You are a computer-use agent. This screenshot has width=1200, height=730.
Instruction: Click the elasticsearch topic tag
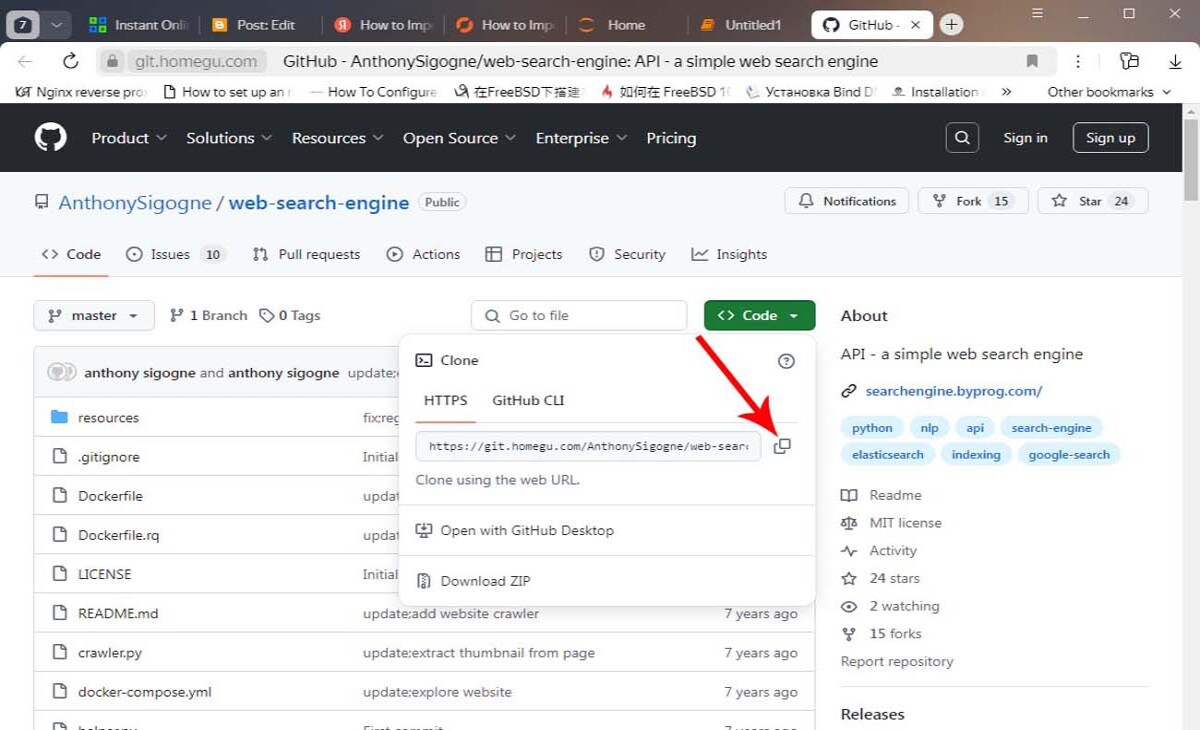888,455
